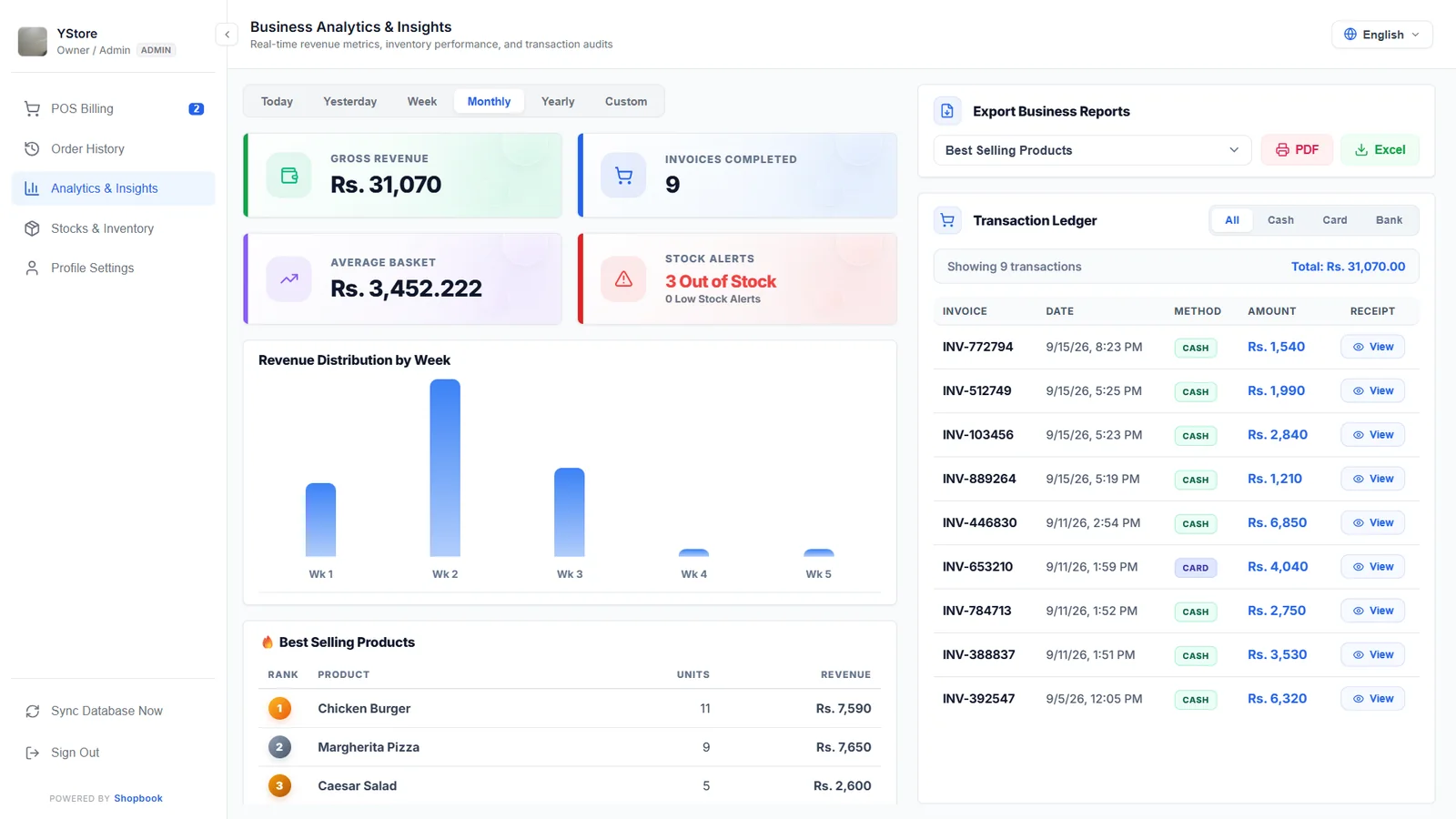1456x819 pixels.
Task: Select the Week period tab
Action: click(421, 101)
